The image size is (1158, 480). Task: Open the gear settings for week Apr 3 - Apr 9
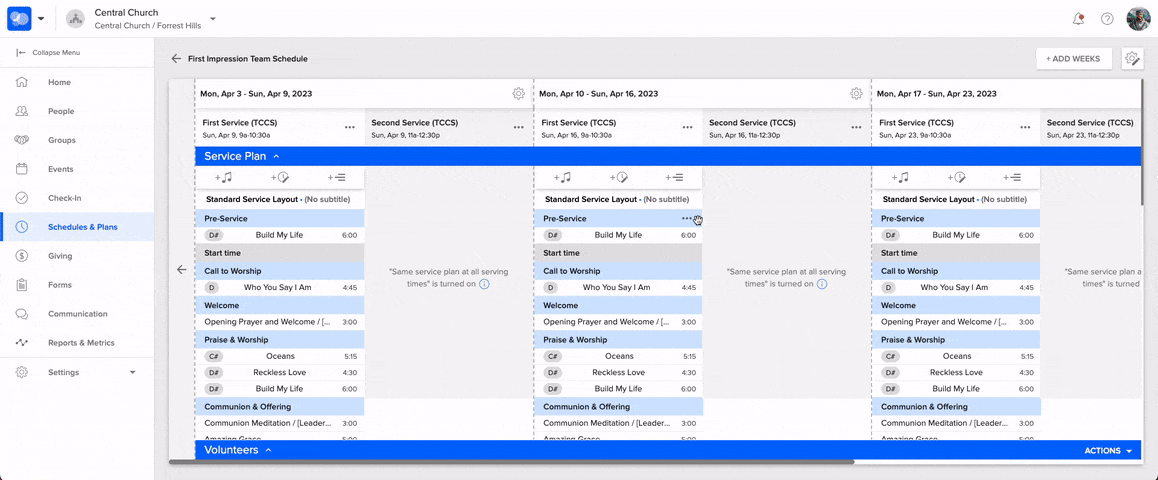518,94
